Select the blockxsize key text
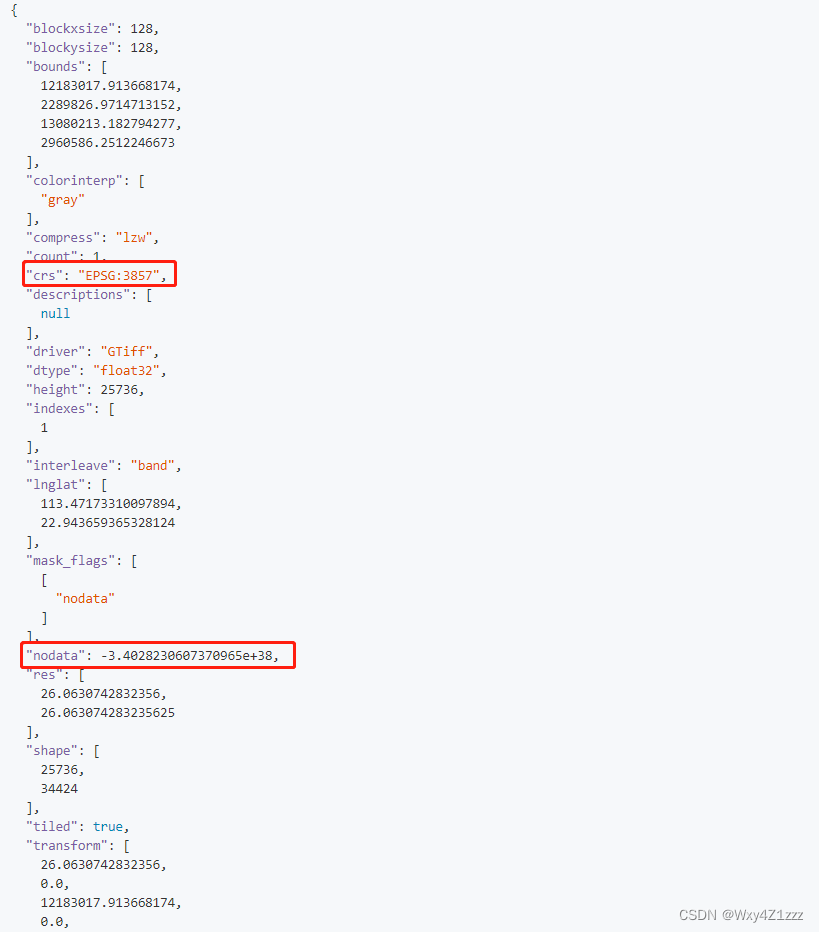Viewport: 819px width, 932px height. click(x=69, y=28)
